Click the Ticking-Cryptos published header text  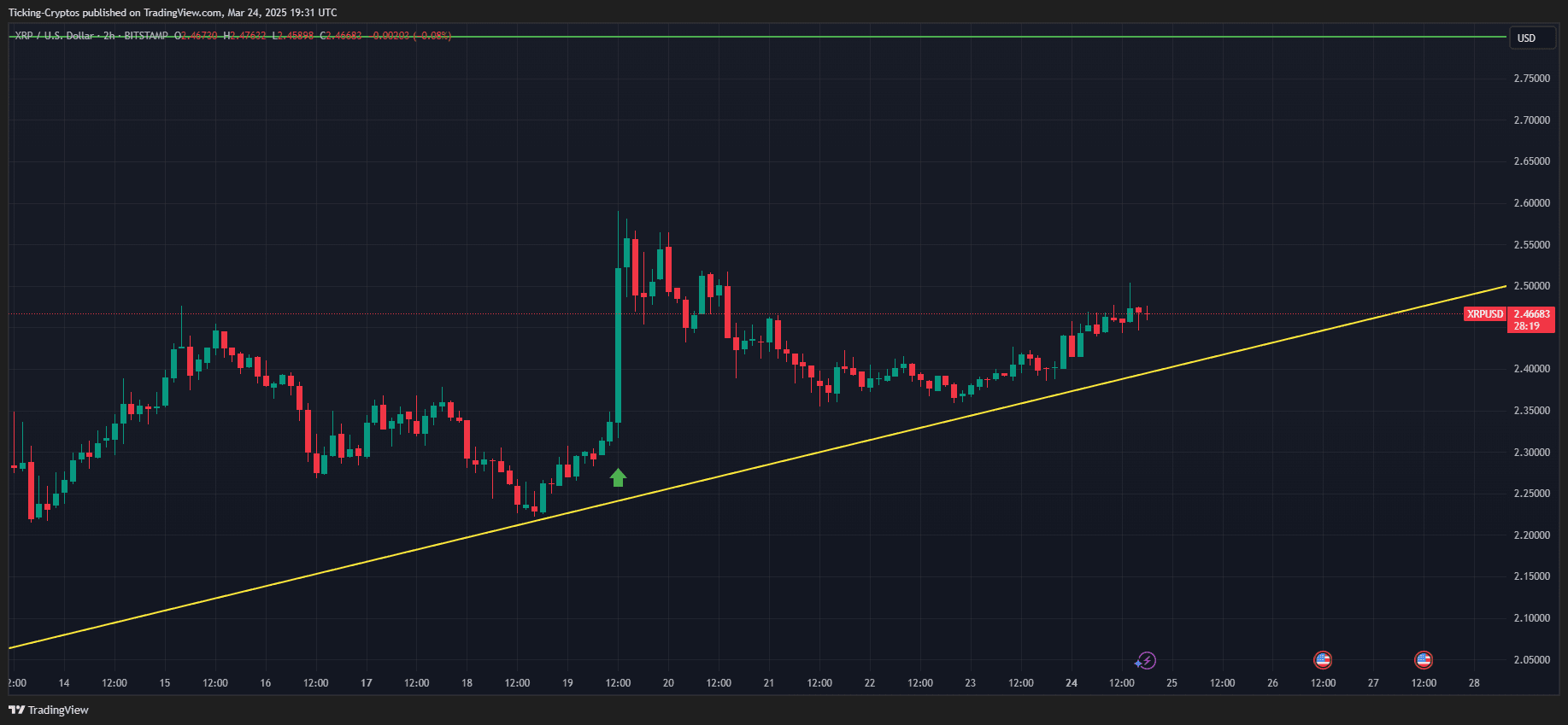173,13
